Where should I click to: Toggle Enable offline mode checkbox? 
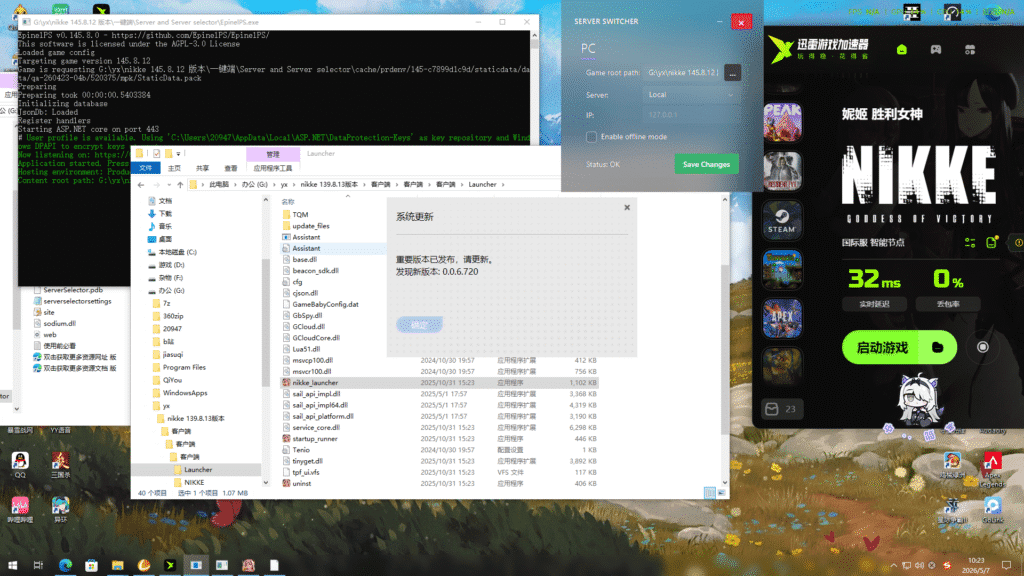click(x=591, y=136)
